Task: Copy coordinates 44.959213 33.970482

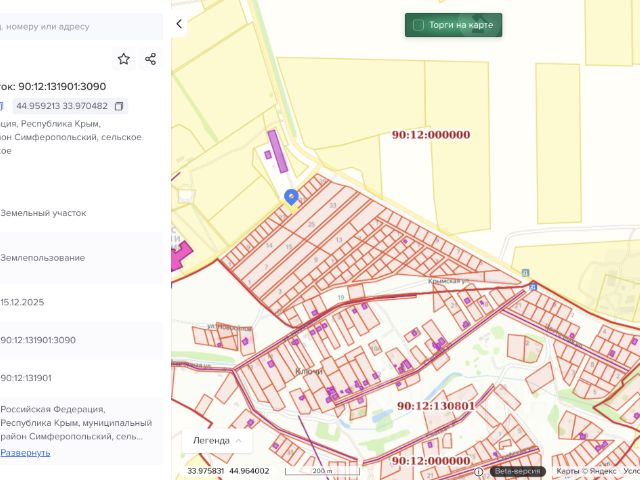Action: [x=119, y=106]
